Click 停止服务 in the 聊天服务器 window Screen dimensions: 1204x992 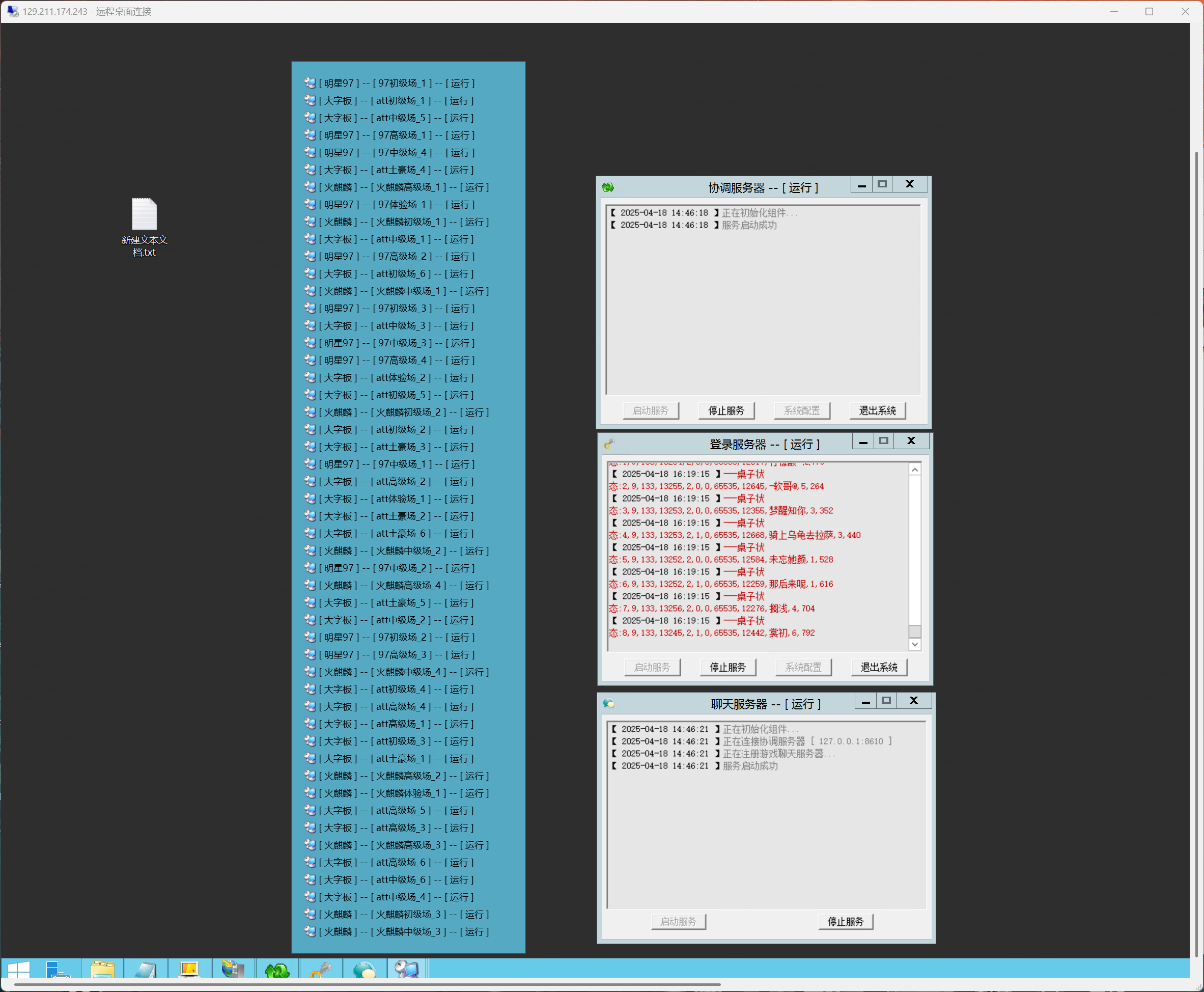point(845,921)
